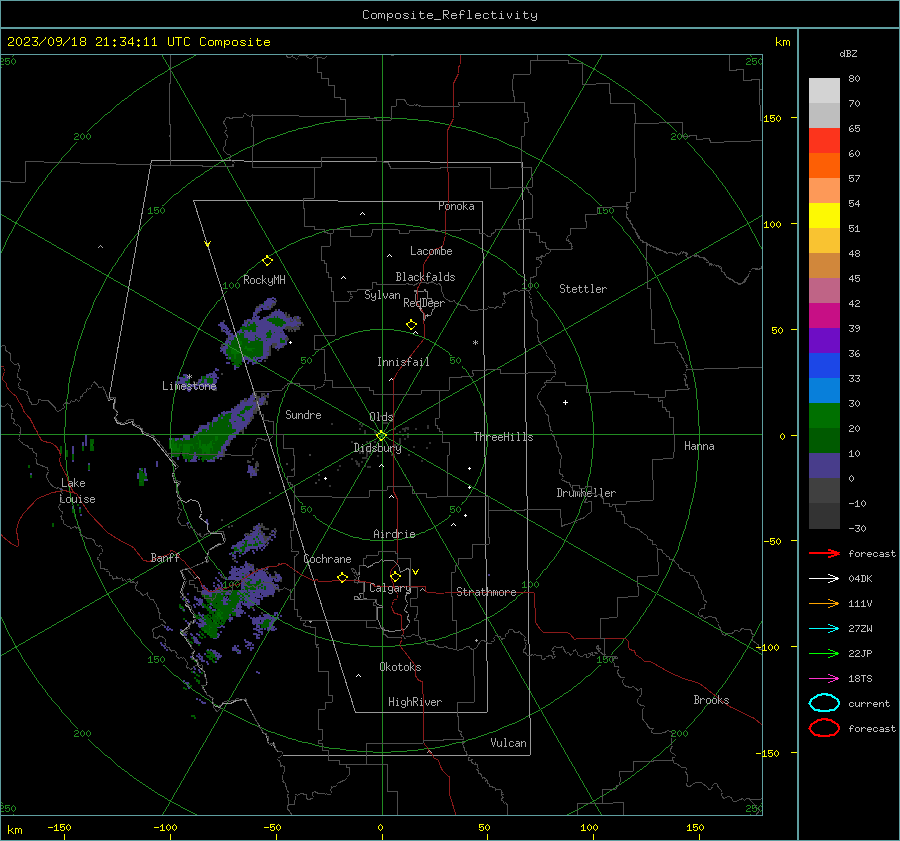Click the Strathmore label
900x841 pixels.
click(x=486, y=592)
